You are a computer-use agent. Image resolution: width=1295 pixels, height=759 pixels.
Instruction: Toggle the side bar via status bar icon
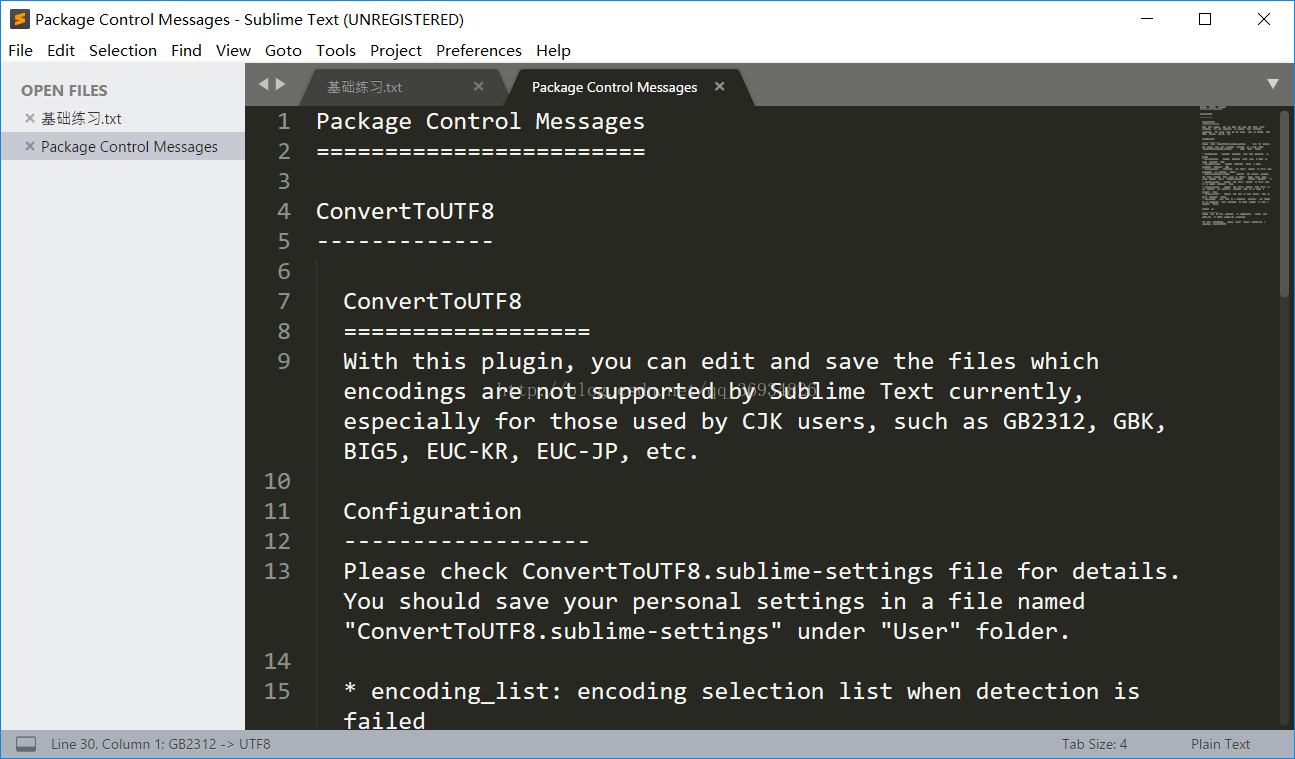coord(27,744)
